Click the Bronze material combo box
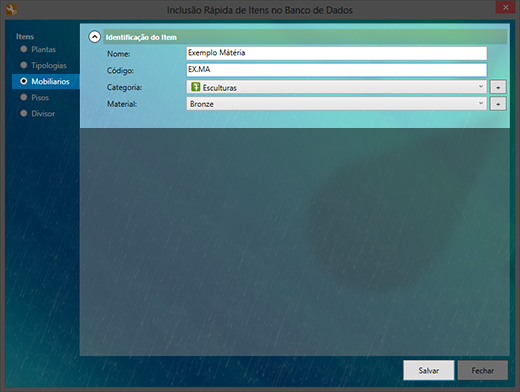Image resolution: width=520 pixels, height=392 pixels. click(337, 104)
